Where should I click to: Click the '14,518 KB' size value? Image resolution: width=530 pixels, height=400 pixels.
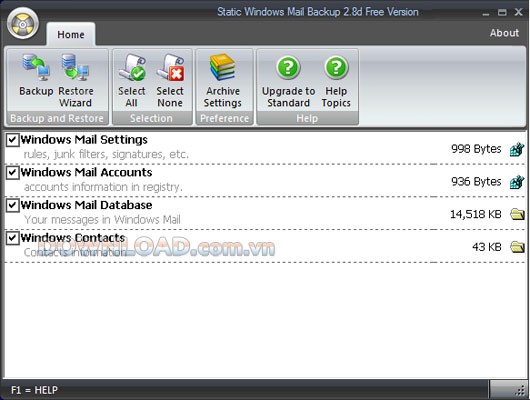point(476,214)
